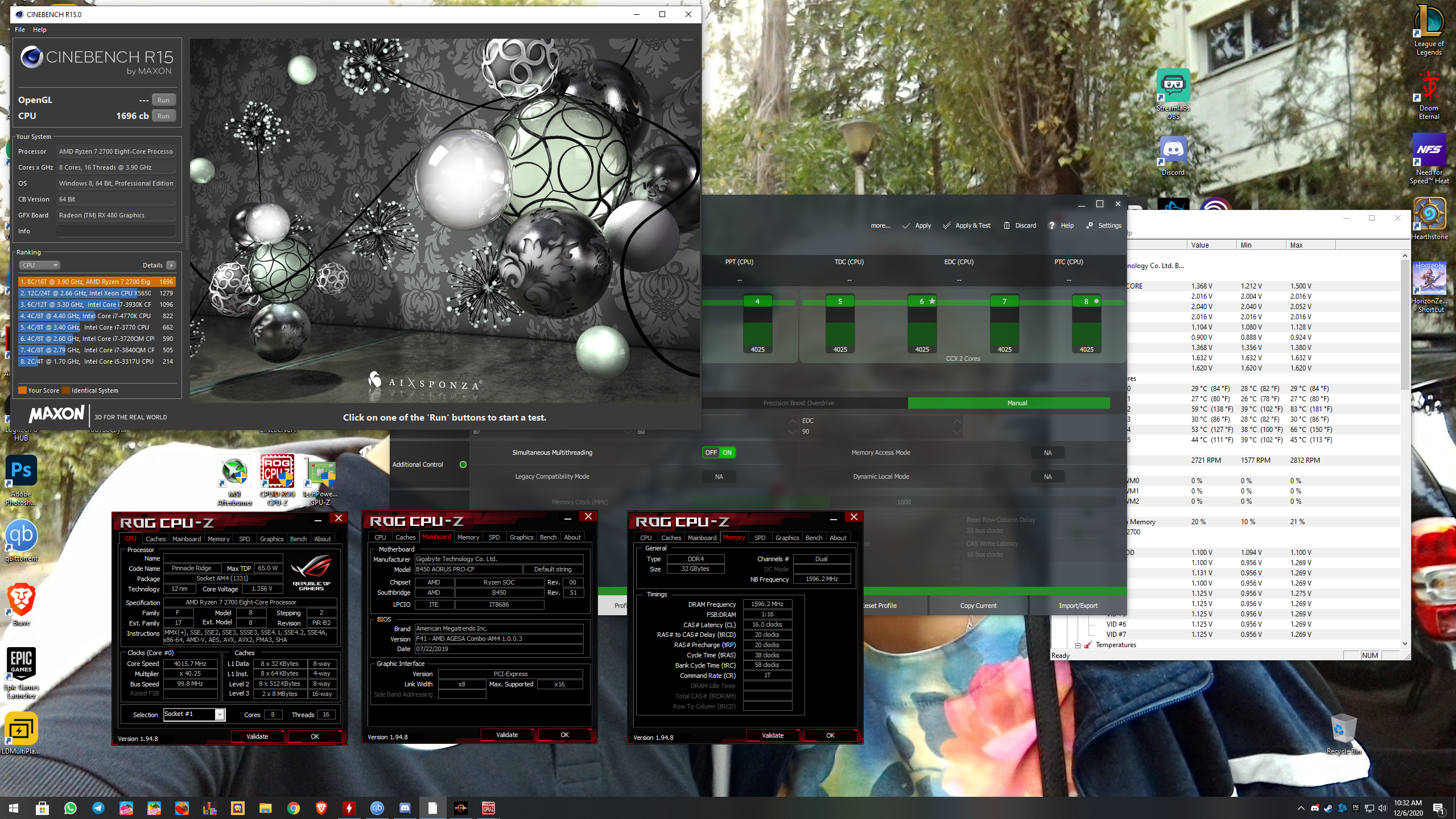
Task: Click the Dynamic Local Mode NA toggle
Action: coord(1047,476)
